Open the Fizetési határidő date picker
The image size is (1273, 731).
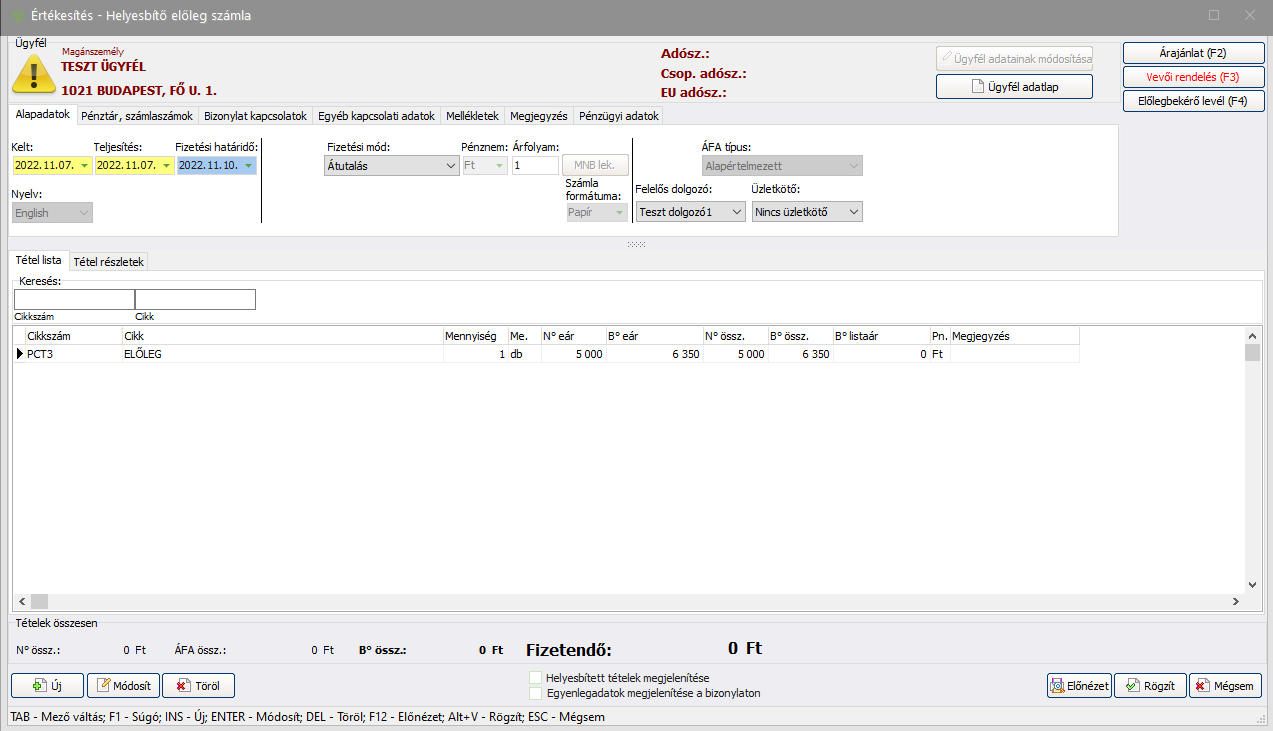click(x=248, y=166)
